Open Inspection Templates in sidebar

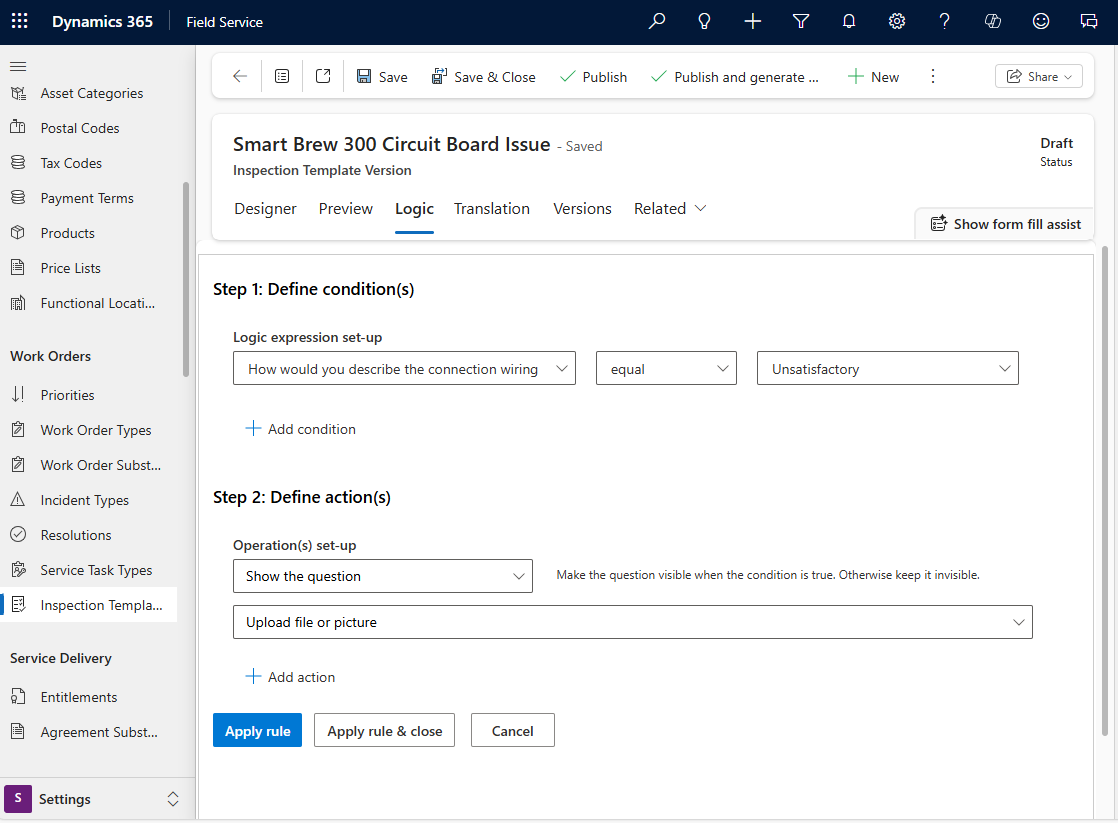pyautogui.click(x=88, y=605)
